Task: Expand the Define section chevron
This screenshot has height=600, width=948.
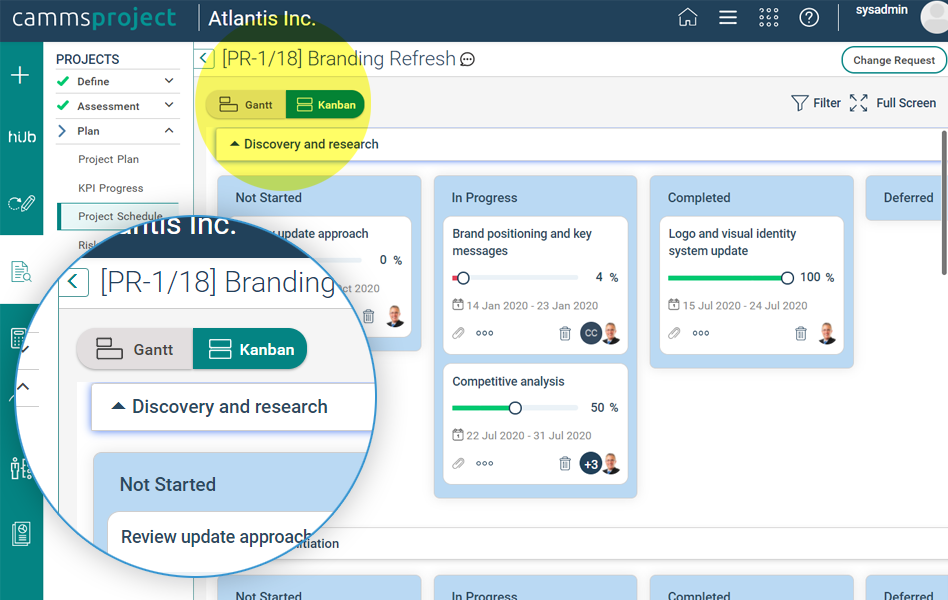Action: [169, 81]
